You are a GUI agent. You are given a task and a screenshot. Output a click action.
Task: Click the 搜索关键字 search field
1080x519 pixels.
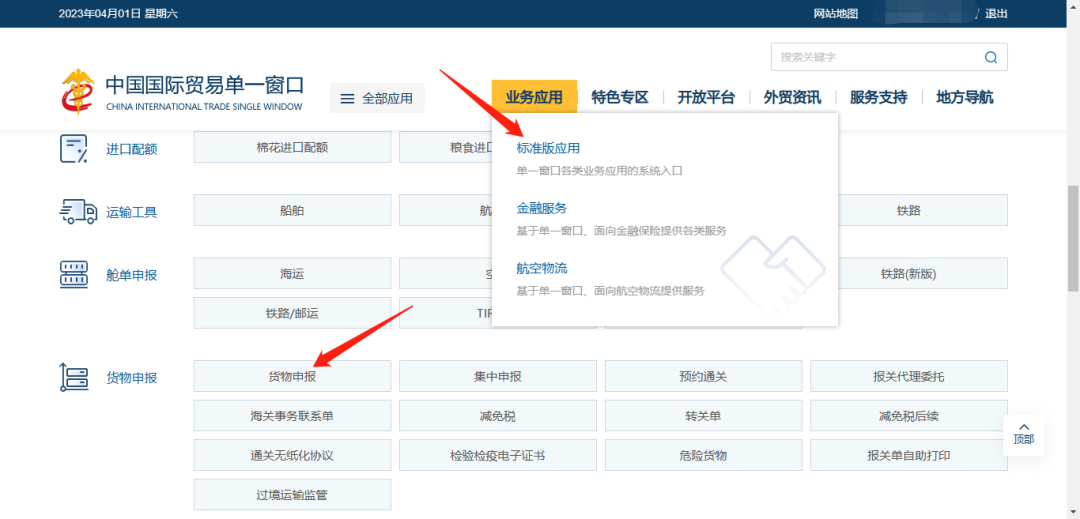875,57
